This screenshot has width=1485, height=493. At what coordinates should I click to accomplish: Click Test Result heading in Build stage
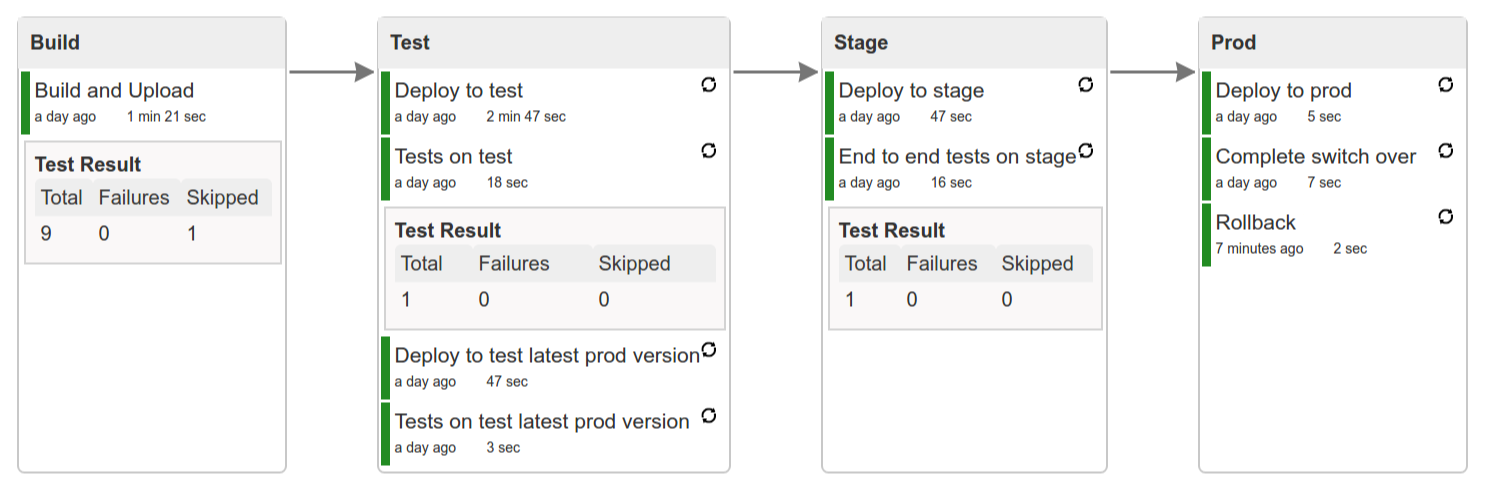(88, 165)
